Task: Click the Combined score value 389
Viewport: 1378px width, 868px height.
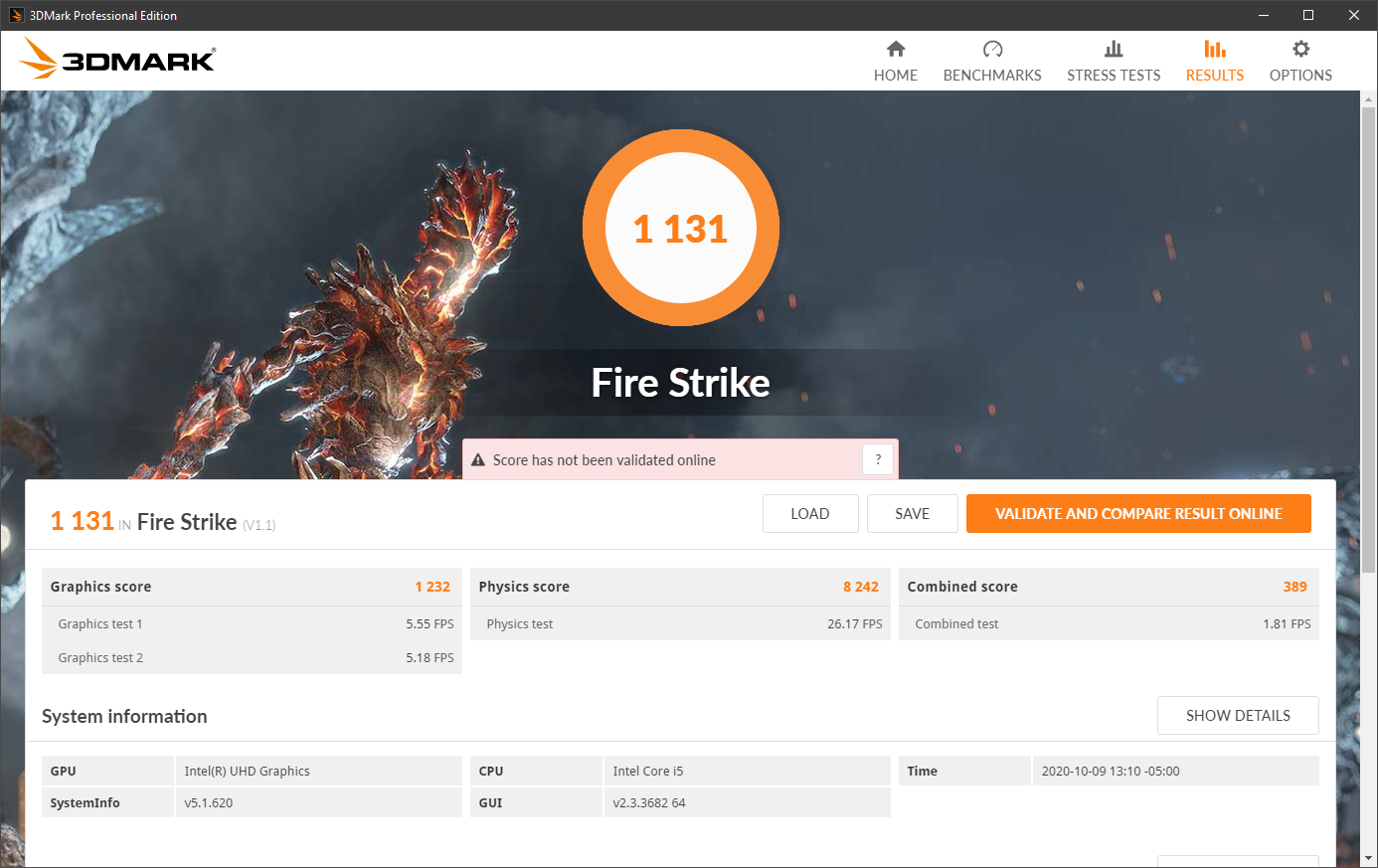Action: pos(1294,587)
